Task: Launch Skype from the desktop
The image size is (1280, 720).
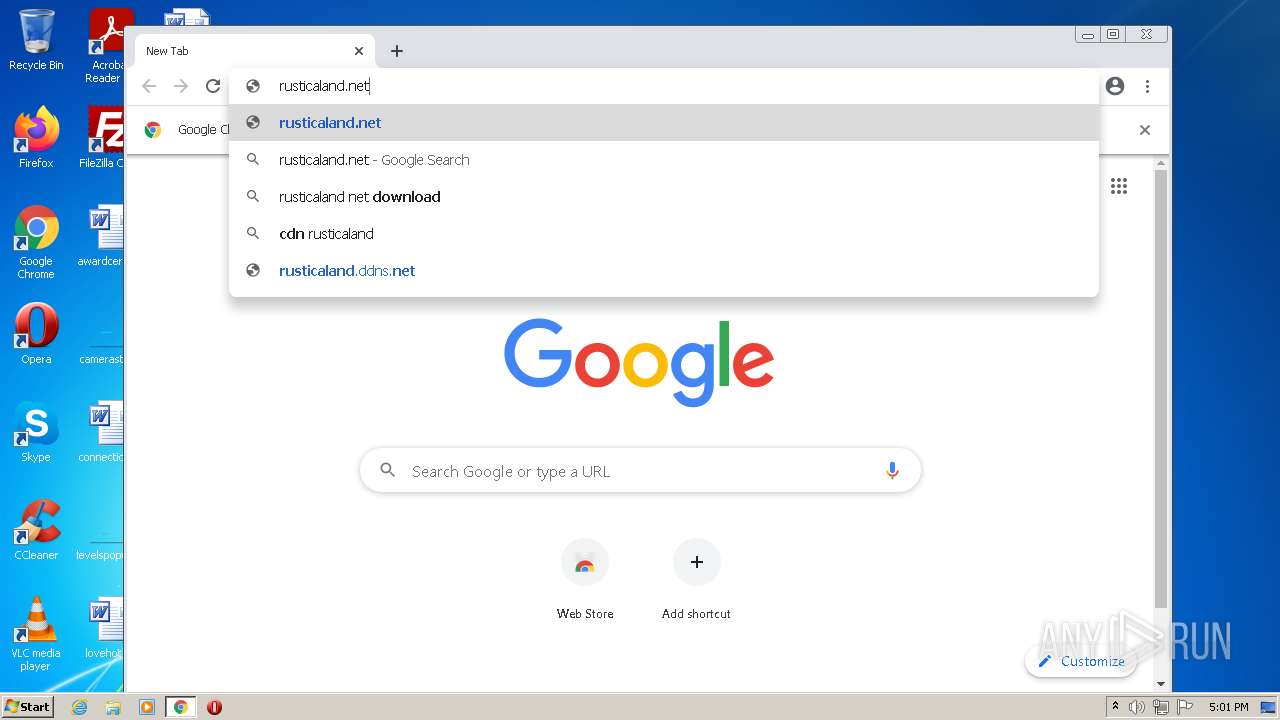Action: 36,432
